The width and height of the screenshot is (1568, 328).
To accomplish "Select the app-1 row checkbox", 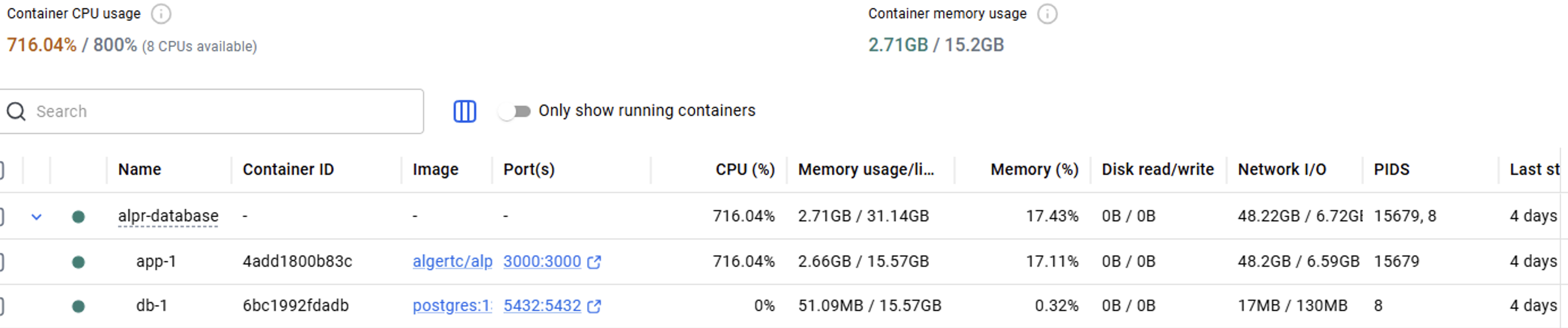I will 1,262.
